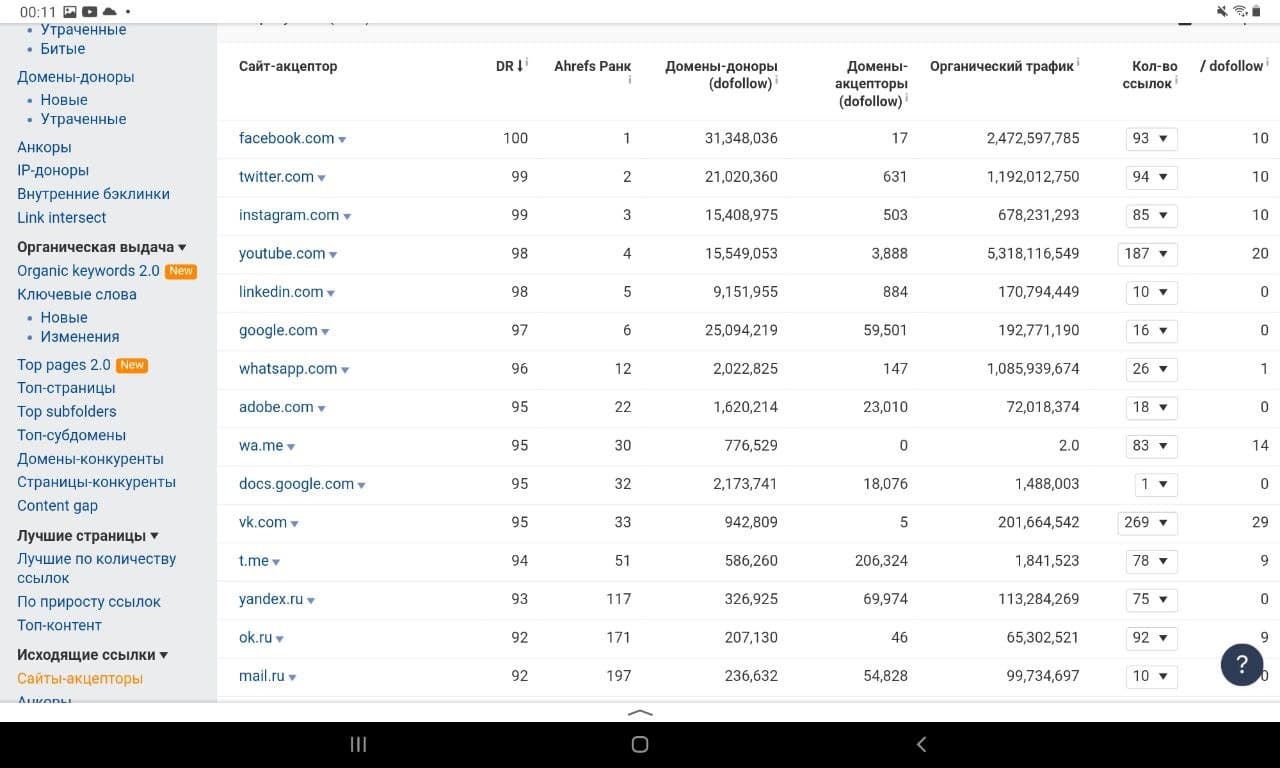This screenshot has width=1280, height=768.
Task: Open Top pages 2.0 report
Action: pyautogui.click(x=64, y=365)
